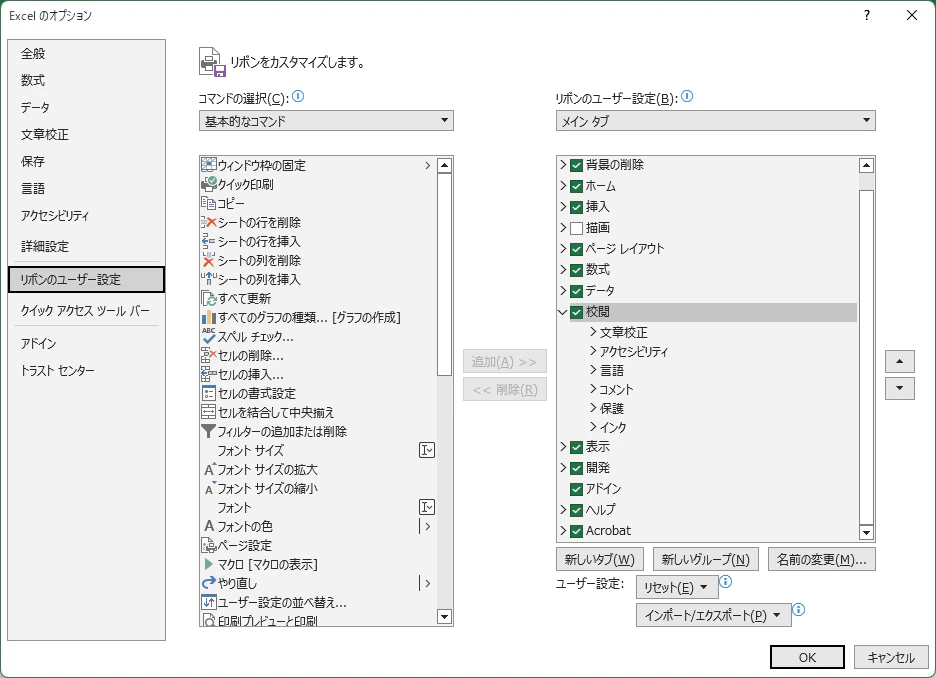Confirm with the OK button
936x678 pixels.
[807, 657]
